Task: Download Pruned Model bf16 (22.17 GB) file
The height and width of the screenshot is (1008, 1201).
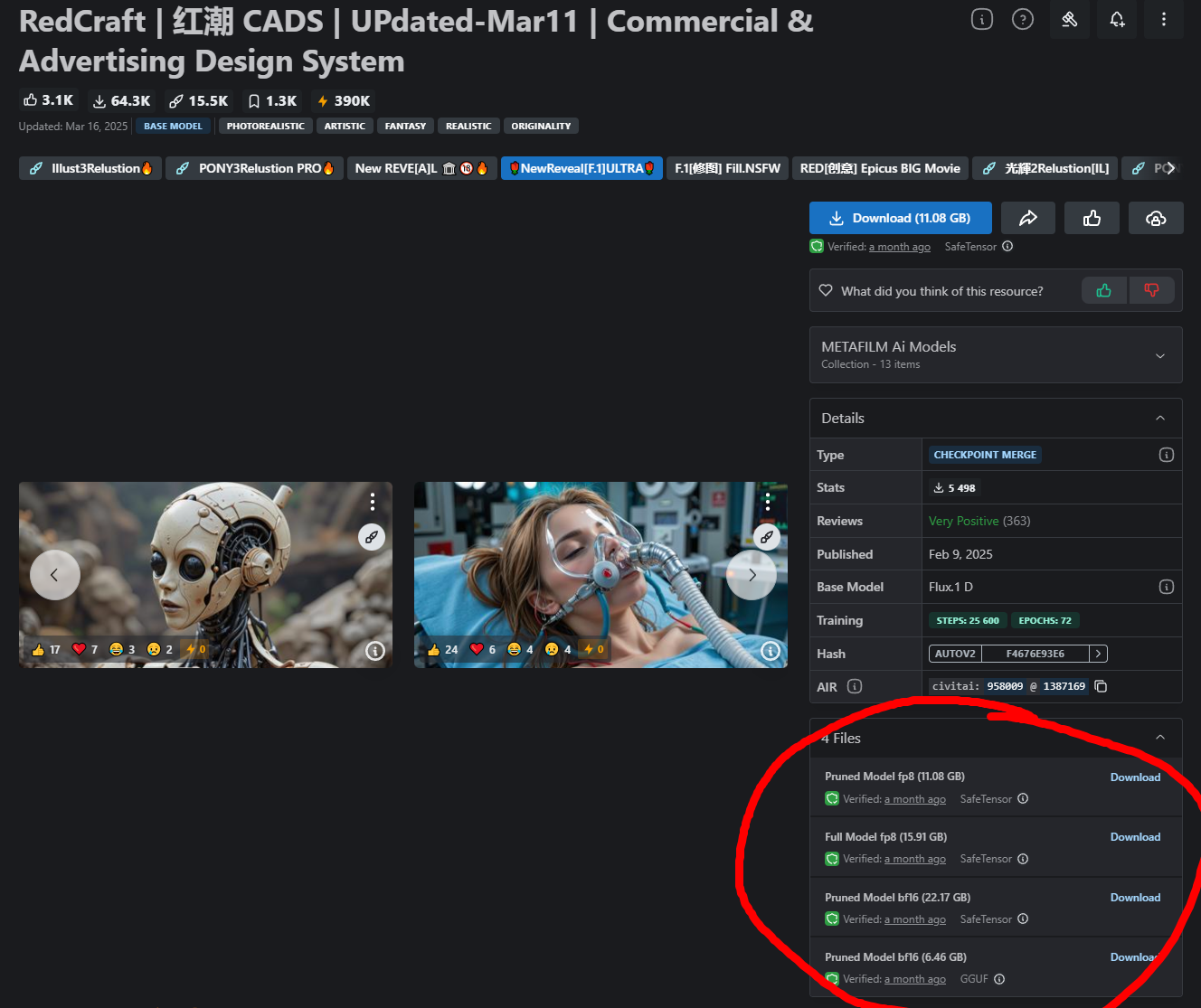Action: pos(1135,898)
